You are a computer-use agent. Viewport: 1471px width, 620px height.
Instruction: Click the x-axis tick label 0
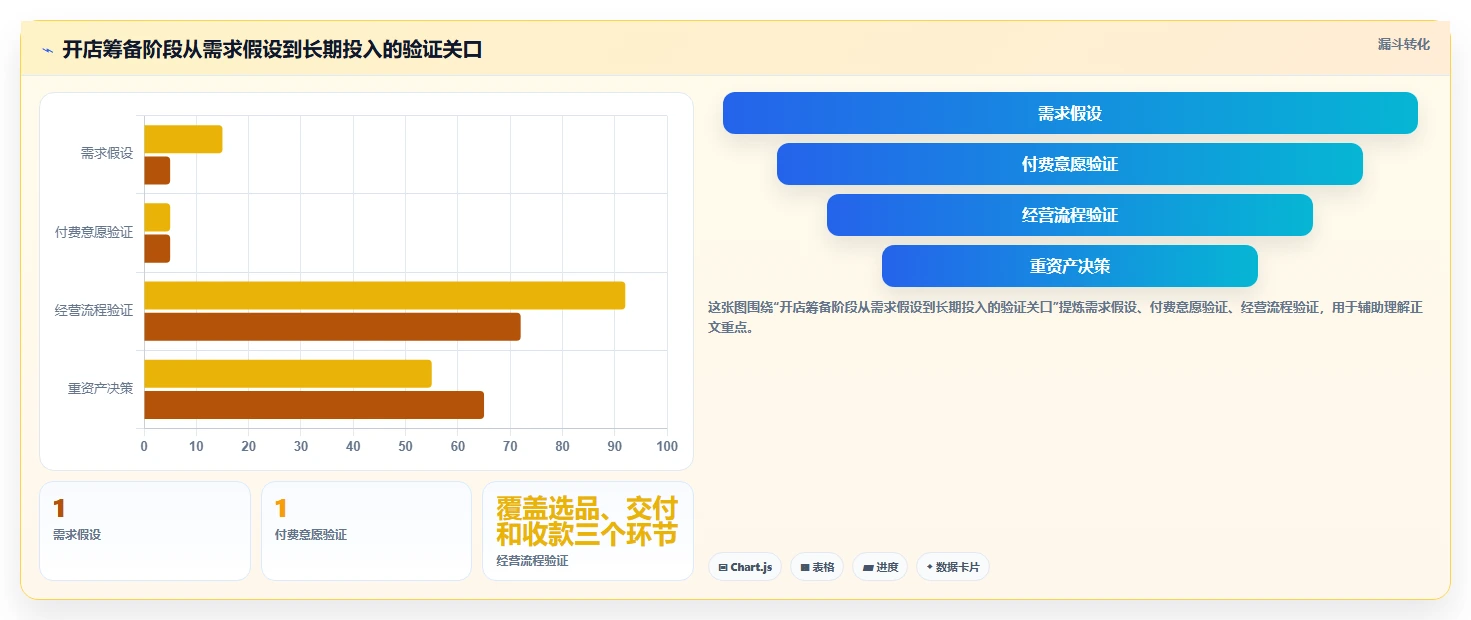144,446
